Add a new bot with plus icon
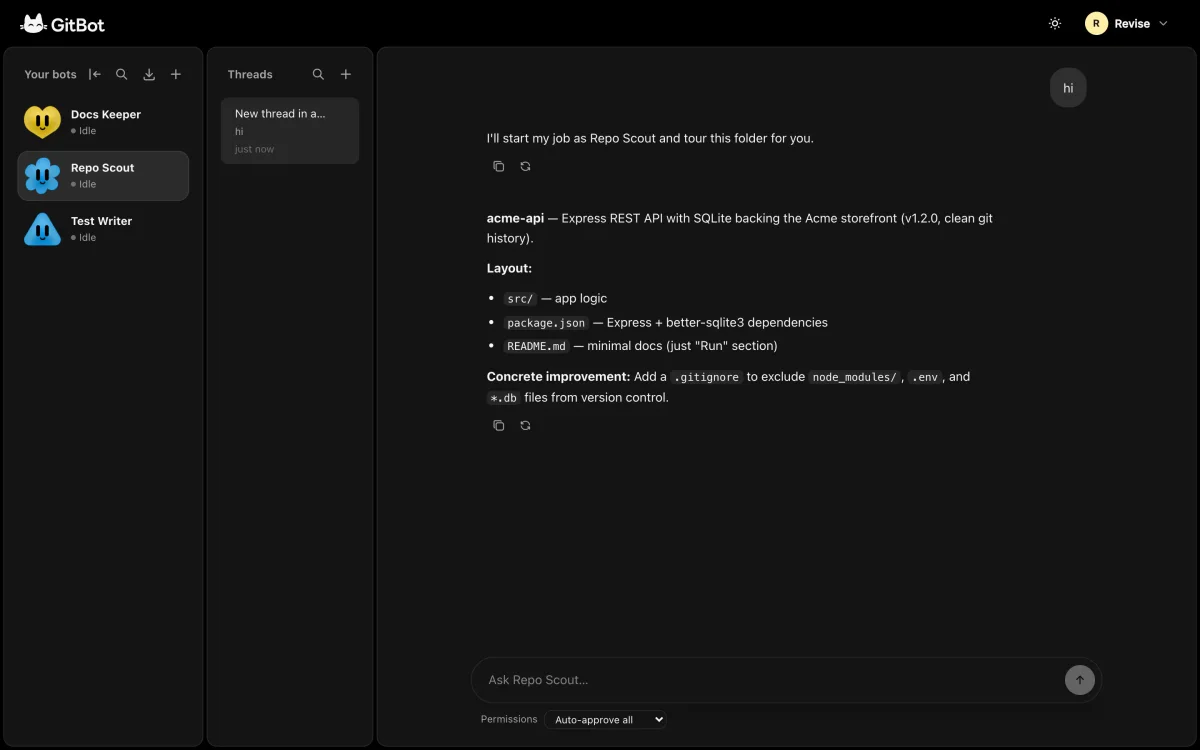The width and height of the screenshot is (1200, 750). [x=176, y=74]
